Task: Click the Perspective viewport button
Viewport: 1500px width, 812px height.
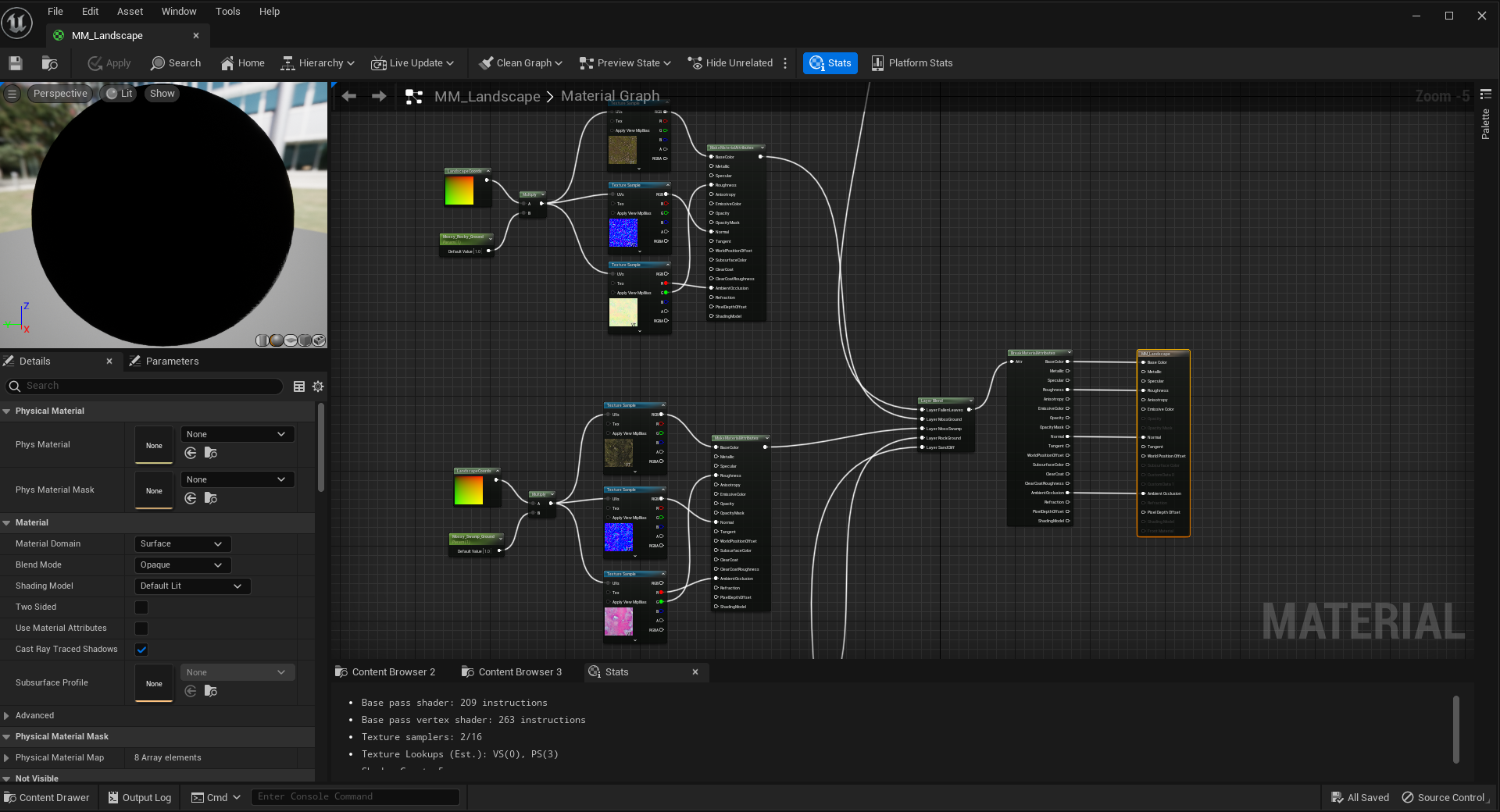Action: [x=60, y=94]
